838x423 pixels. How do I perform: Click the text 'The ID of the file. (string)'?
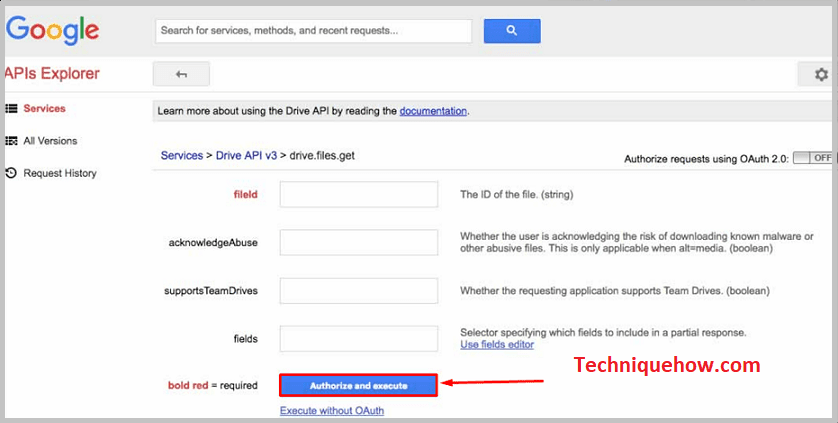point(517,195)
